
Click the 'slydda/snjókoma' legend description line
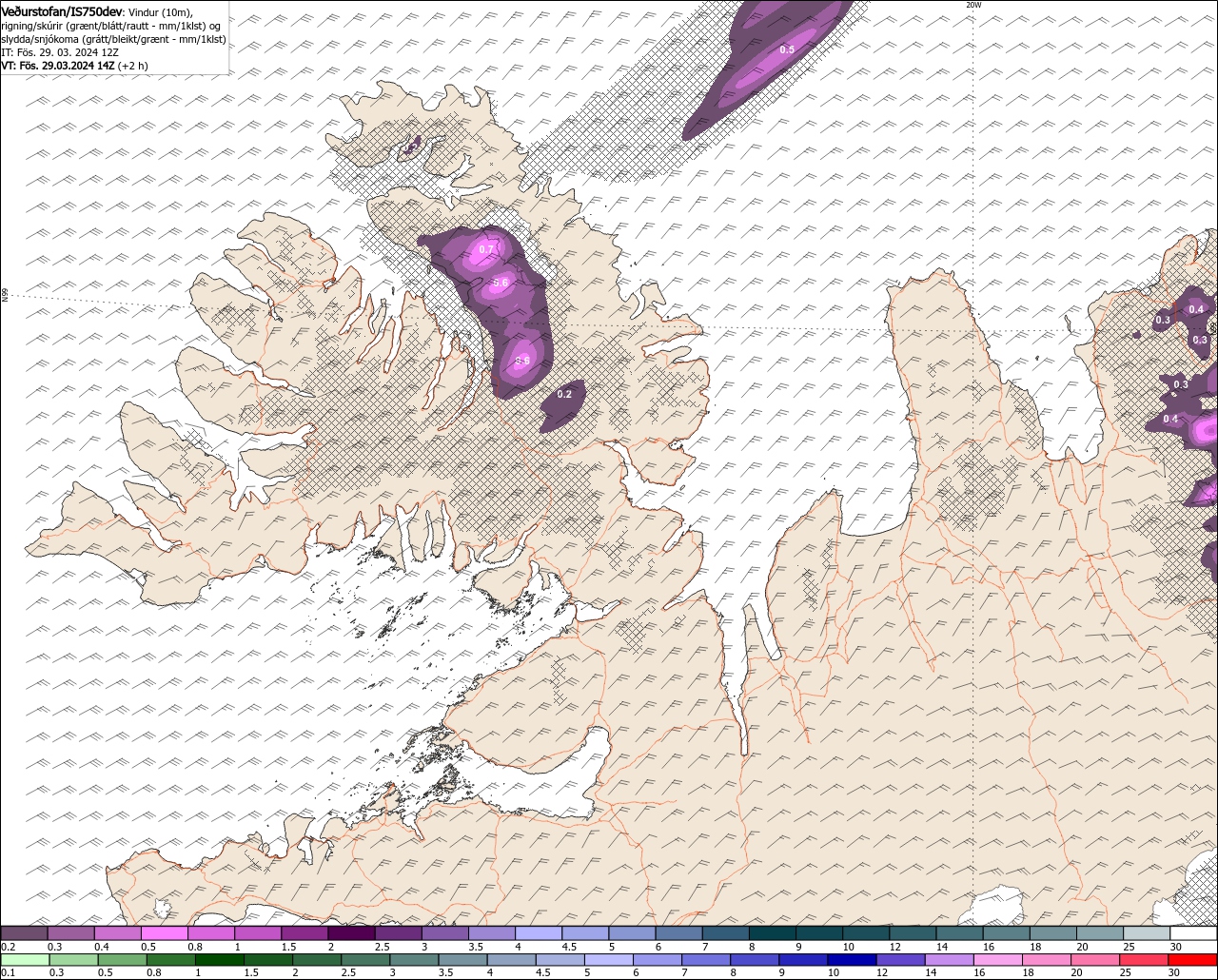[x=113, y=39]
